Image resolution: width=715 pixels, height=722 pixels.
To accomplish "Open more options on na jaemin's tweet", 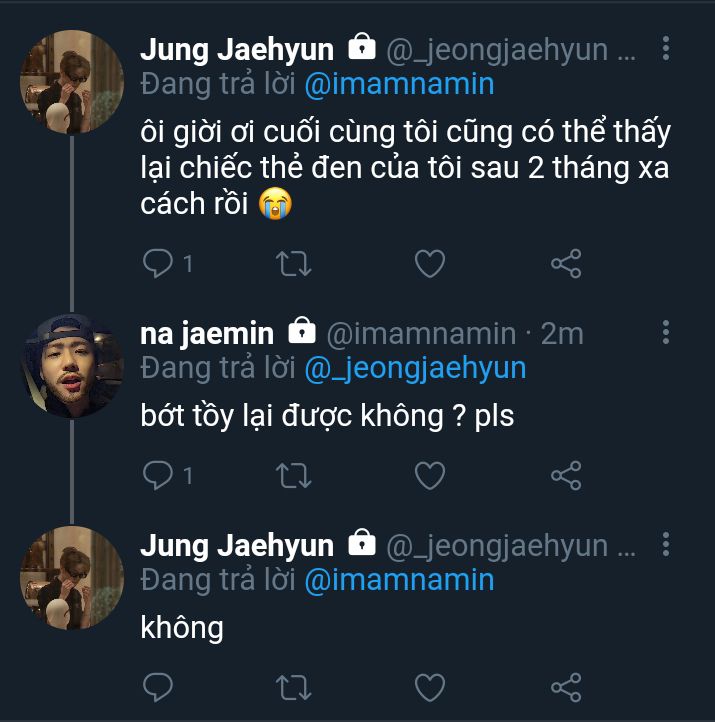I will pyautogui.click(x=667, y=333).
